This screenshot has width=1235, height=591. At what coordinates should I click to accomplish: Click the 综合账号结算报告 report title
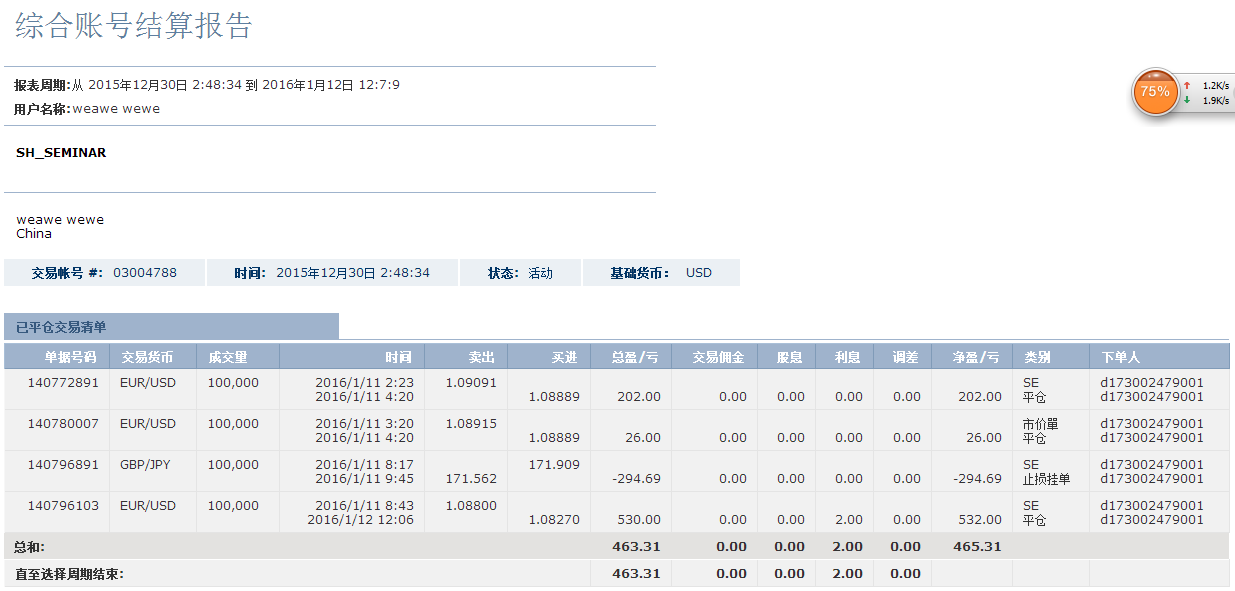134,26
